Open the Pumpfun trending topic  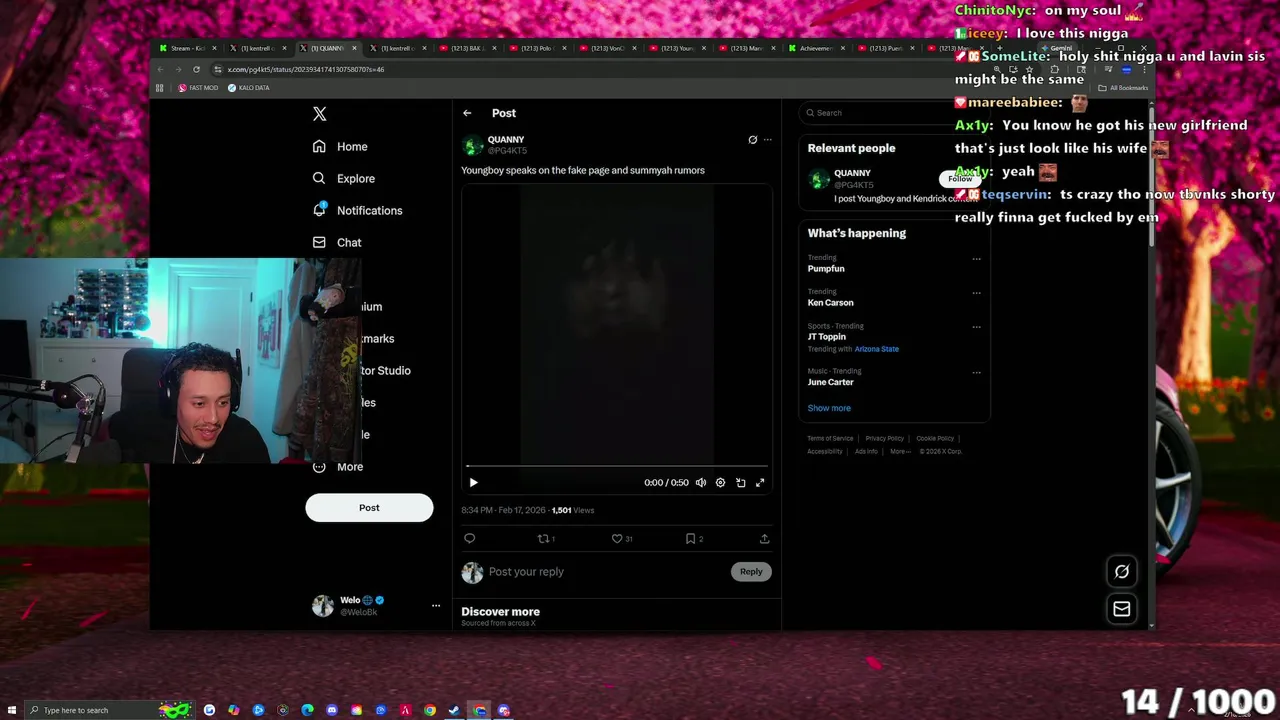(826, 269)
